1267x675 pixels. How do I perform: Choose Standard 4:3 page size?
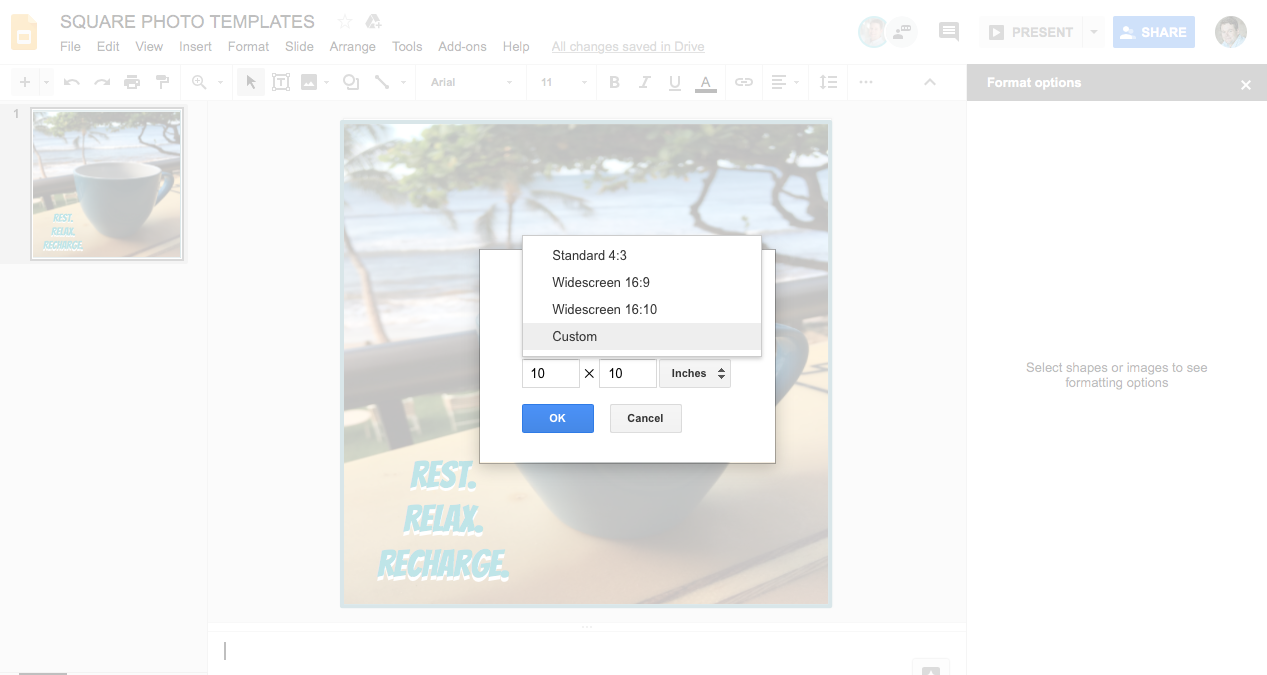point(642,256)
